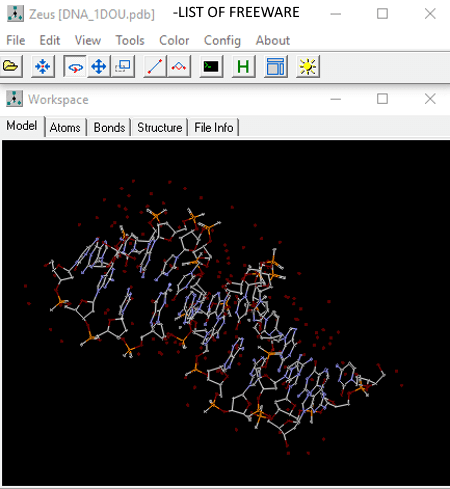Open the Edit menu
This screenshot has height=489, width=450.
pyautogui.click(x=50, y=40)
